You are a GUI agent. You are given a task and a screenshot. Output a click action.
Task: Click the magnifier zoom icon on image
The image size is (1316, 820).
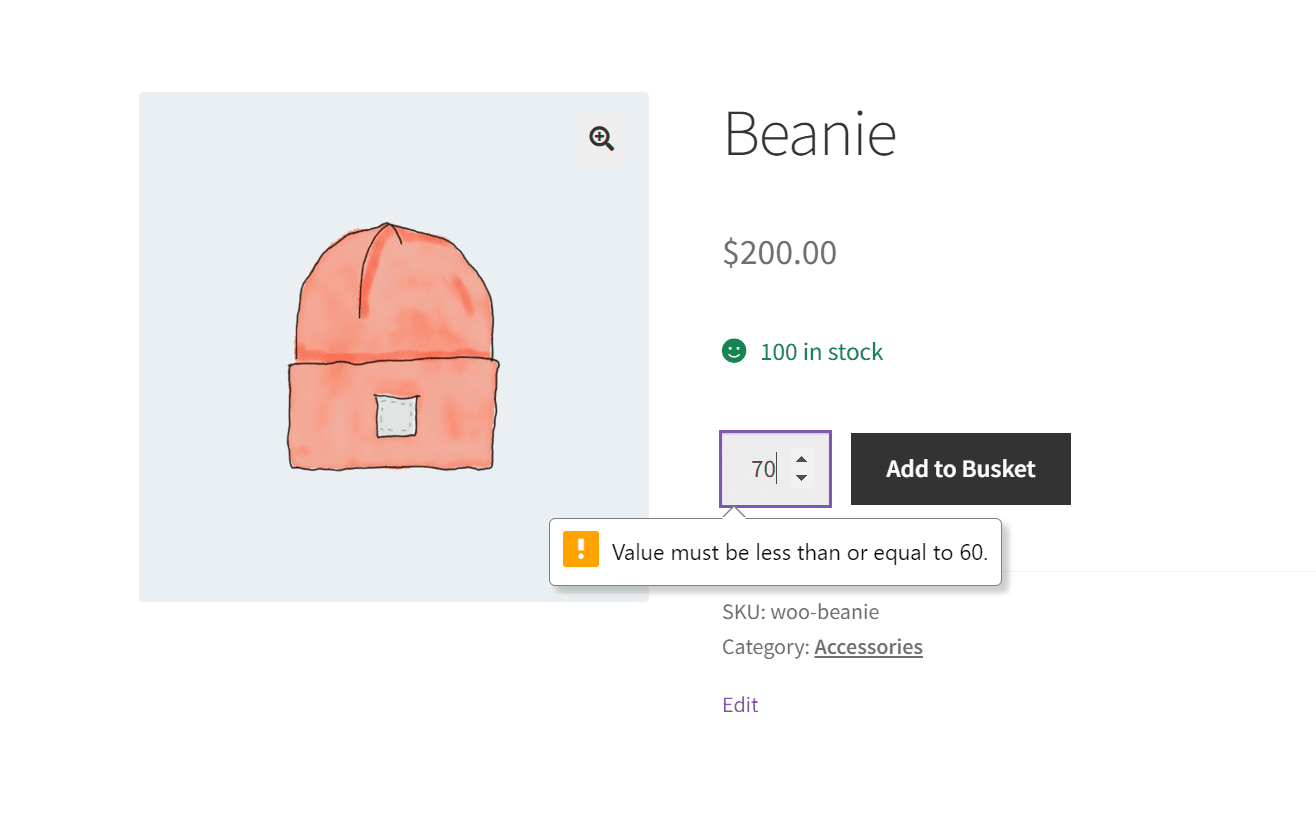(x=601, y=139)
